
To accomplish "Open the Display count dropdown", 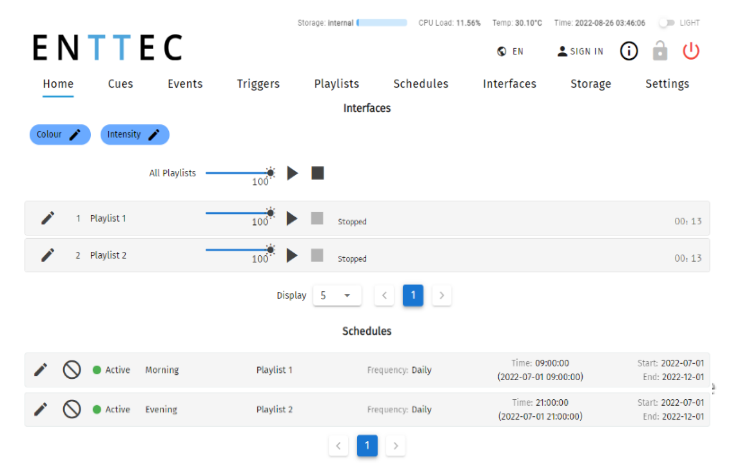I will pyautogui.click(x=337, y=295).
